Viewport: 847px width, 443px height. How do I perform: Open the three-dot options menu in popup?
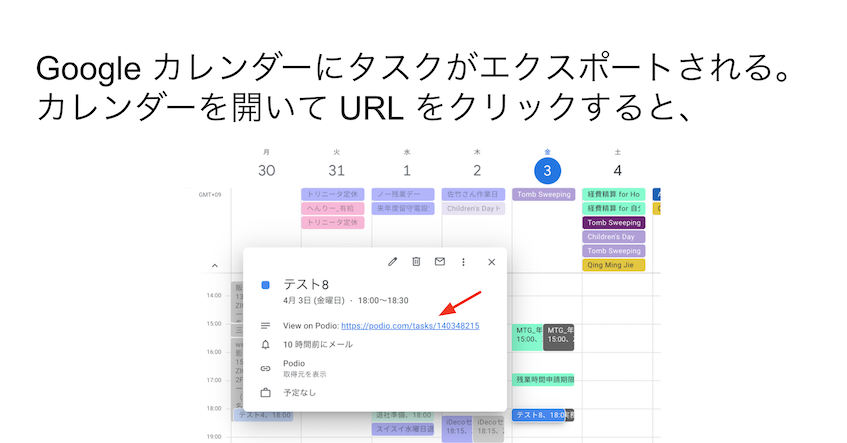(464, 262)
